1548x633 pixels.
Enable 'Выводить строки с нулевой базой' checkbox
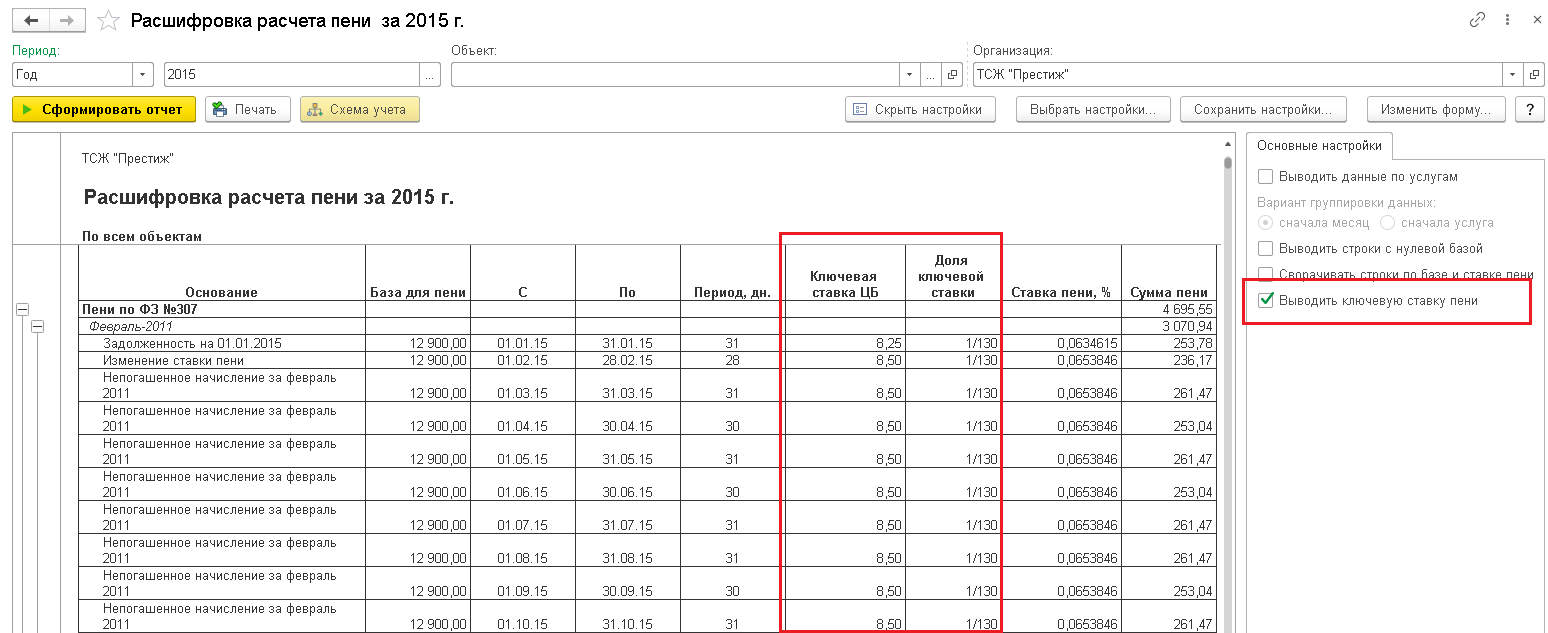click(1266, 248)
